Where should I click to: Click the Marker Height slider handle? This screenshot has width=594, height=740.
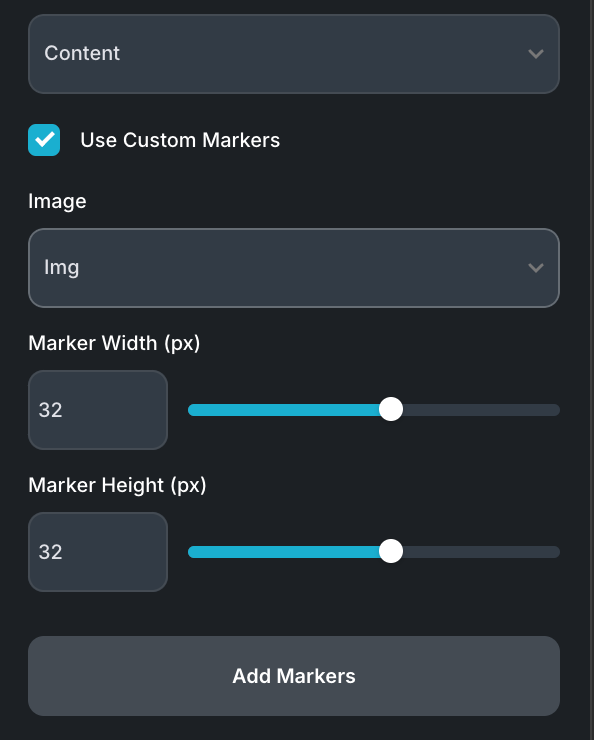(391, 551)
